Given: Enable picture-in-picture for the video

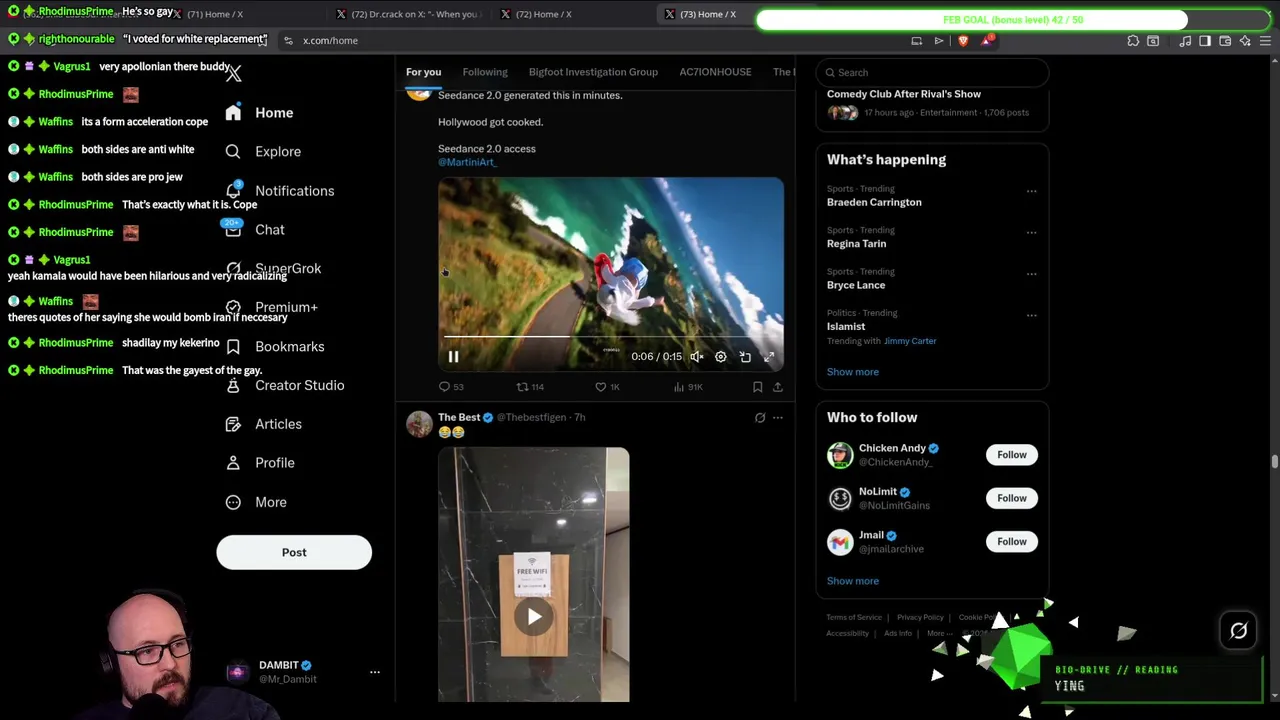Looking at the screenshot, I should click(x=745, y=357).
